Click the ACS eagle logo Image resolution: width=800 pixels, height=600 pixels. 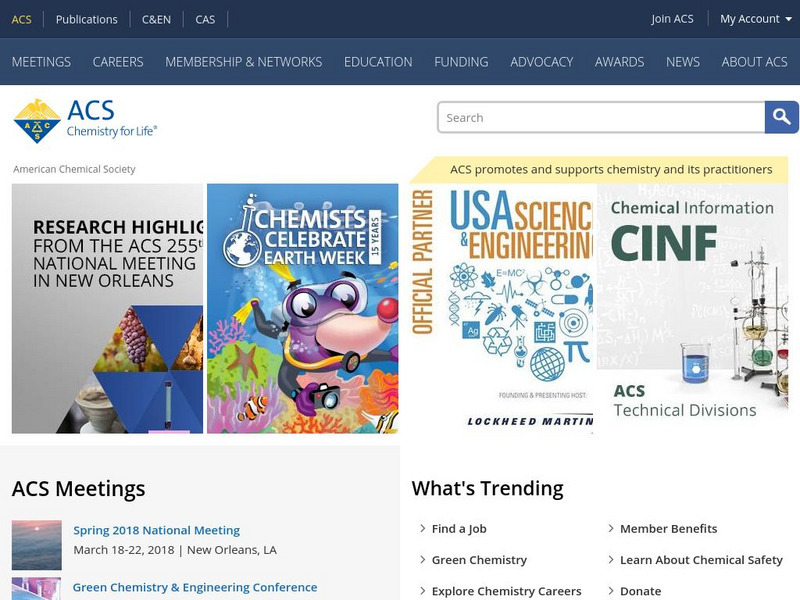[x=37, y=121]
